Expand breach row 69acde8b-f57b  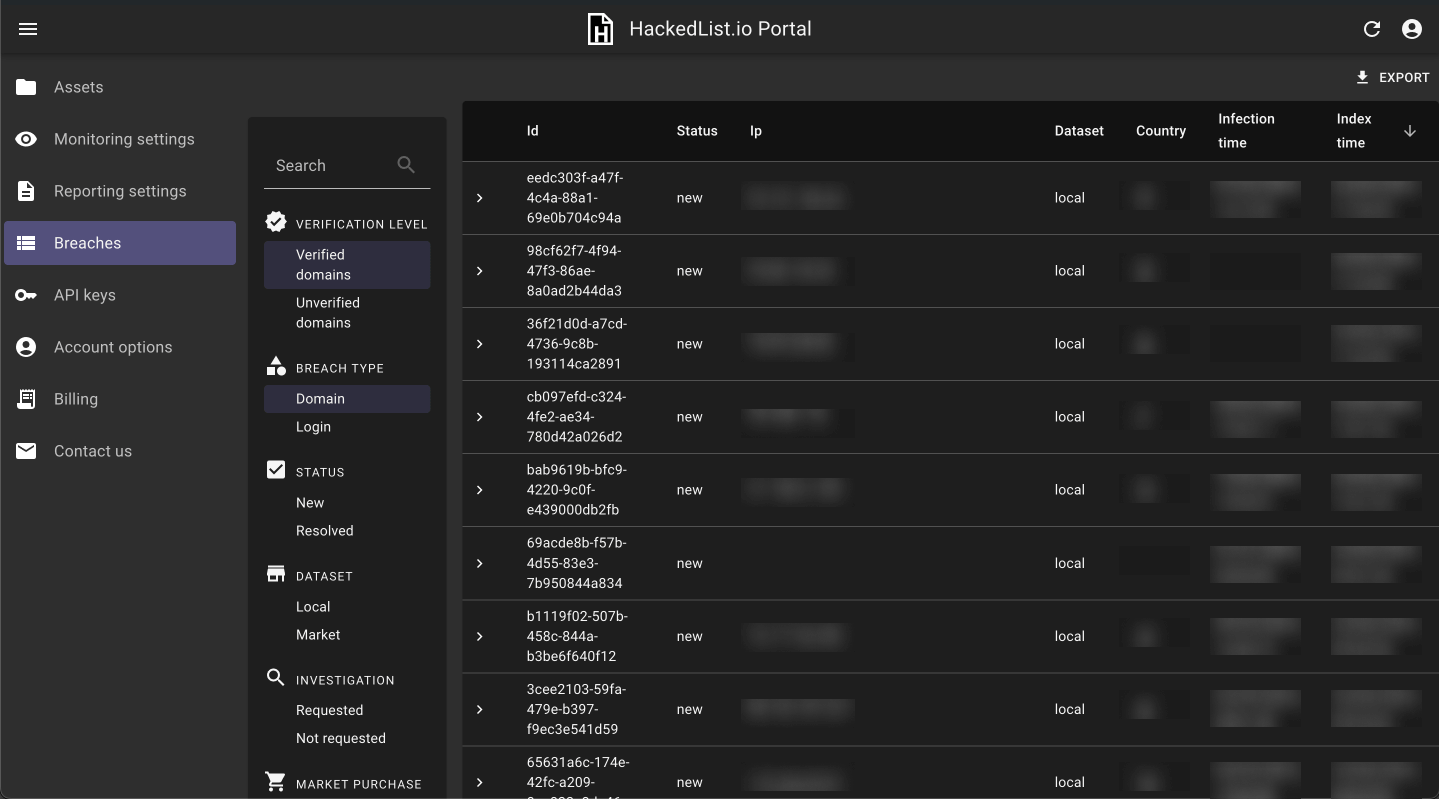(x=480, y=564)
